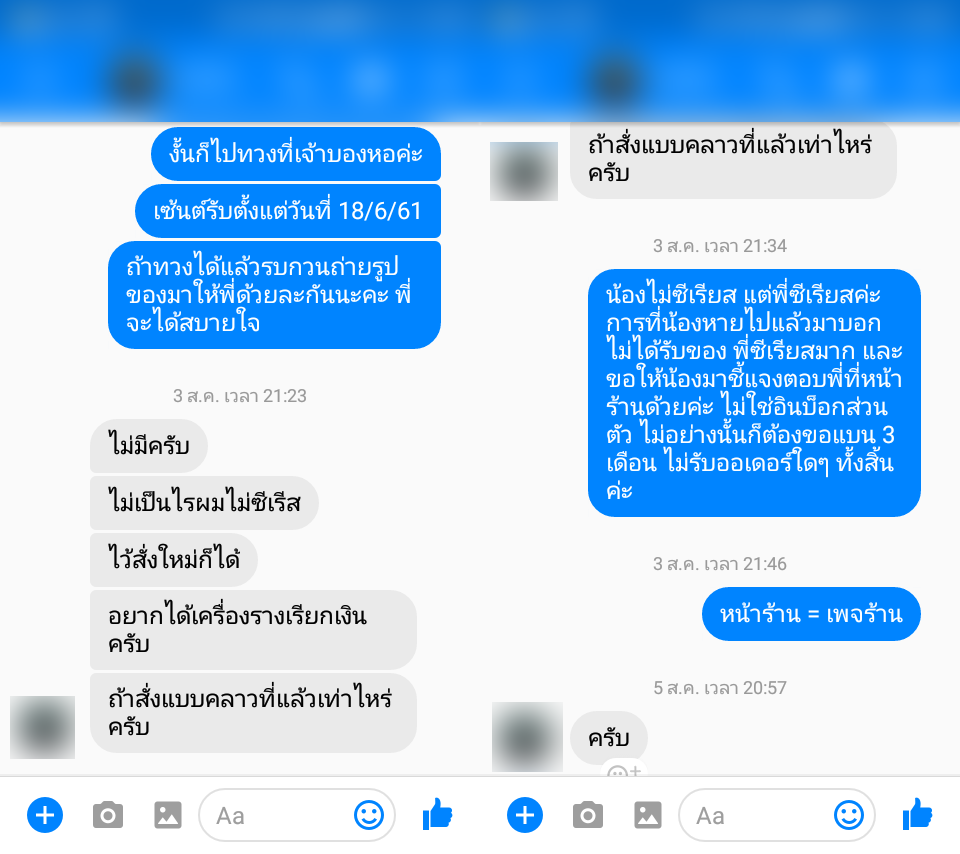Send thumbs-up like in right chat
Image resolution: width=960 pixels, height=854 pixels.
(918, 814)
